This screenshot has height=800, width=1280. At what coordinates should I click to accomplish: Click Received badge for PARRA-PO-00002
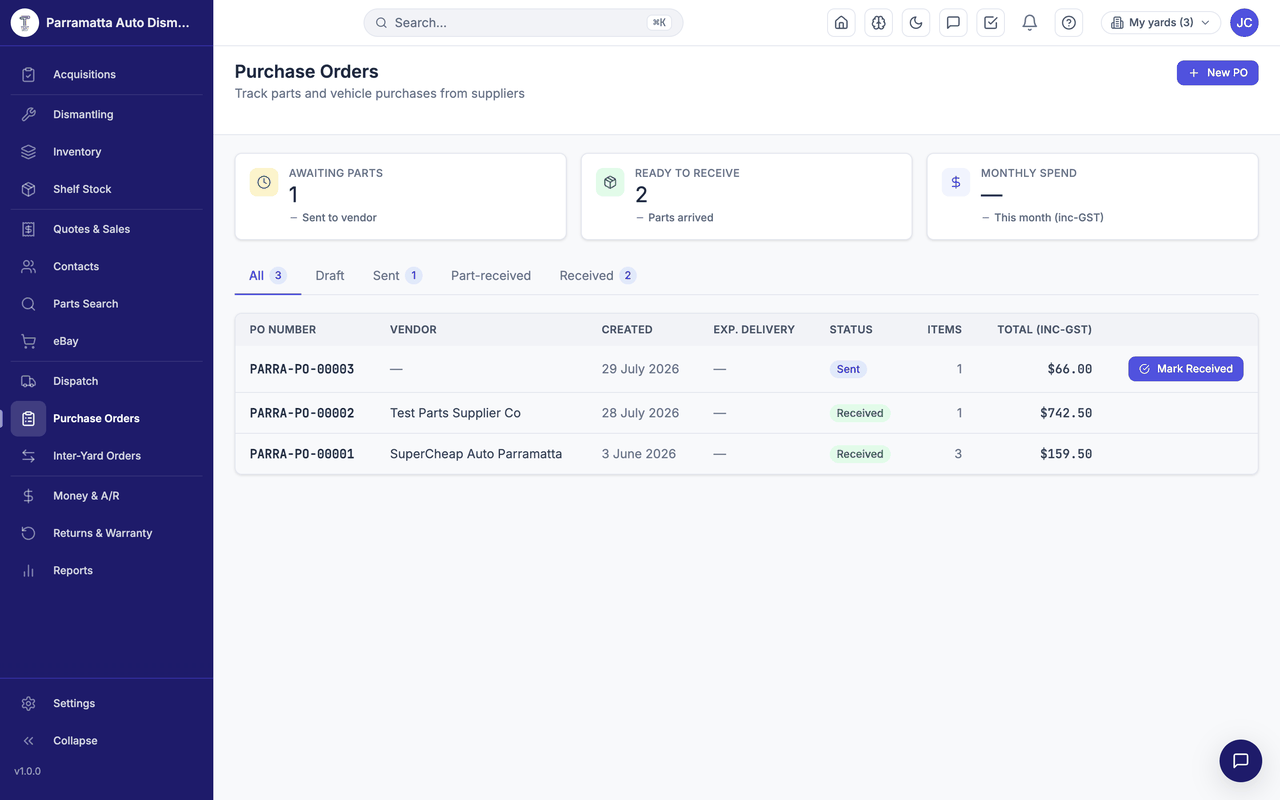click(x=860, y=413)
